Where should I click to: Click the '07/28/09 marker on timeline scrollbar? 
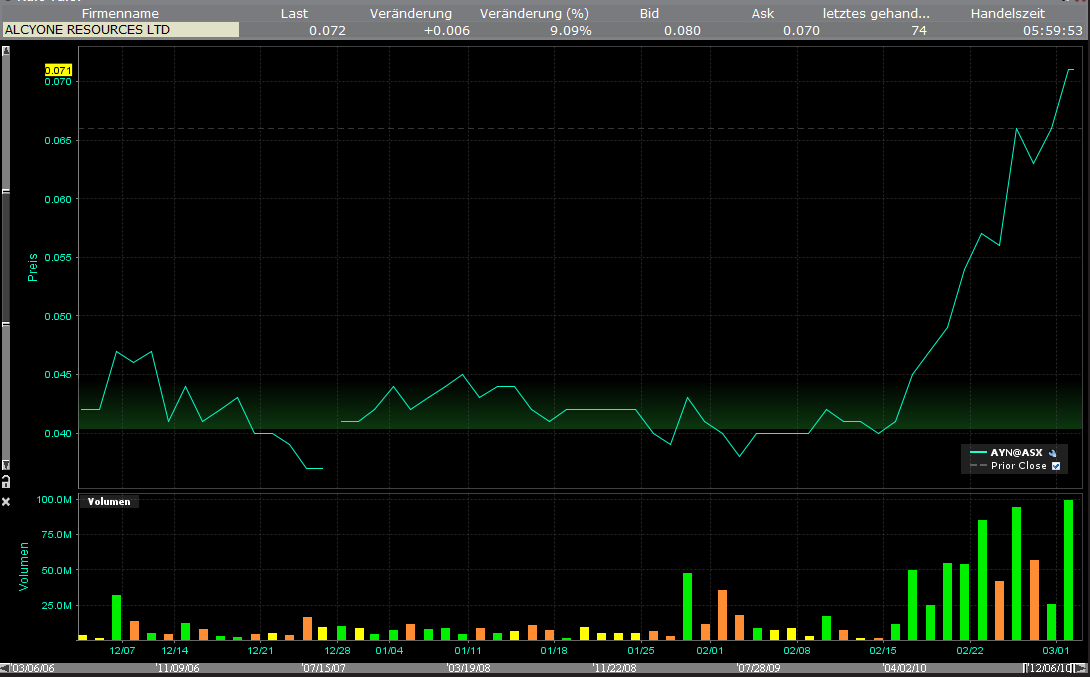[x=757, y=667]
